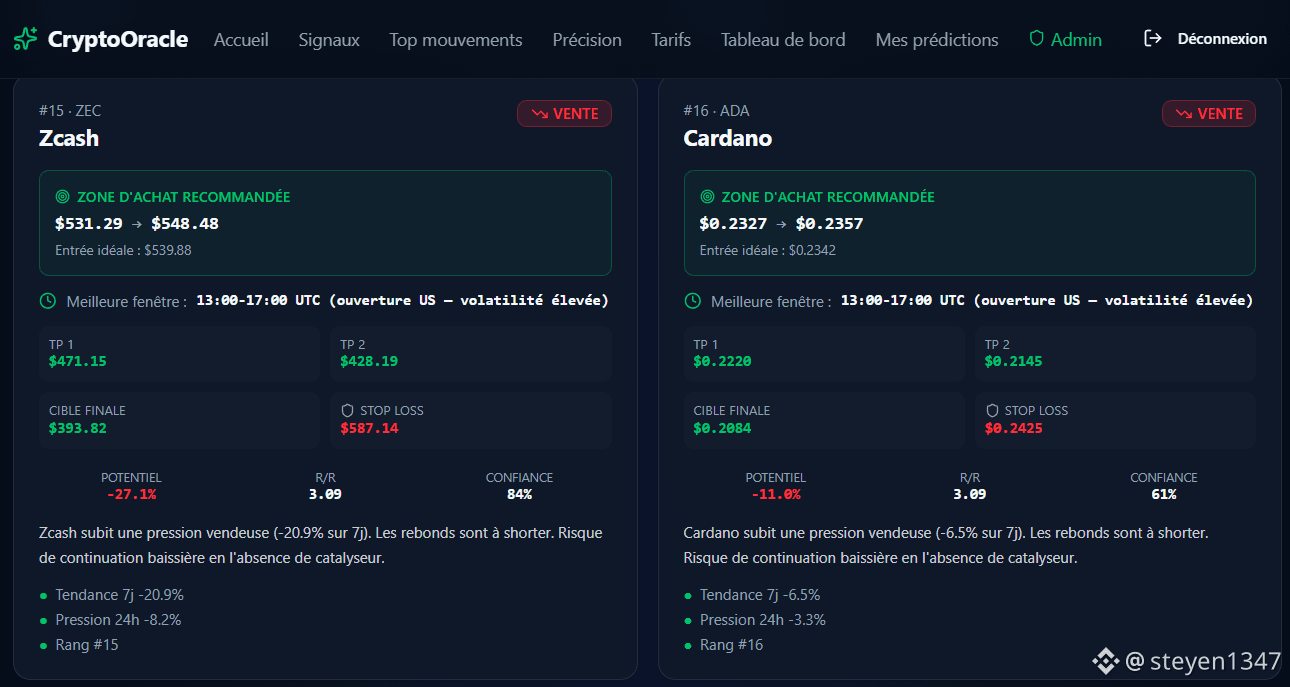
Task: Click the CryptoOracle sparkle logo icon
Action: click(25, 39)
